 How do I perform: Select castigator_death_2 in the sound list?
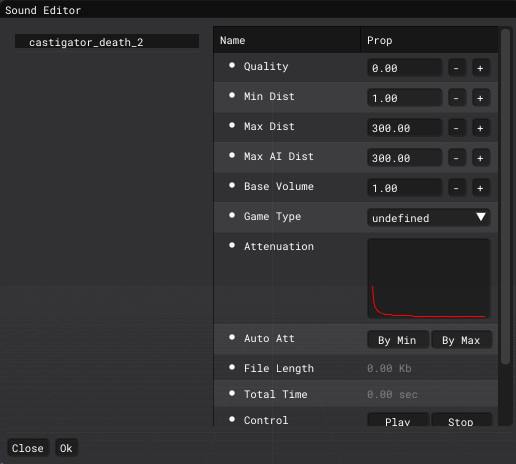coord(107,42)
